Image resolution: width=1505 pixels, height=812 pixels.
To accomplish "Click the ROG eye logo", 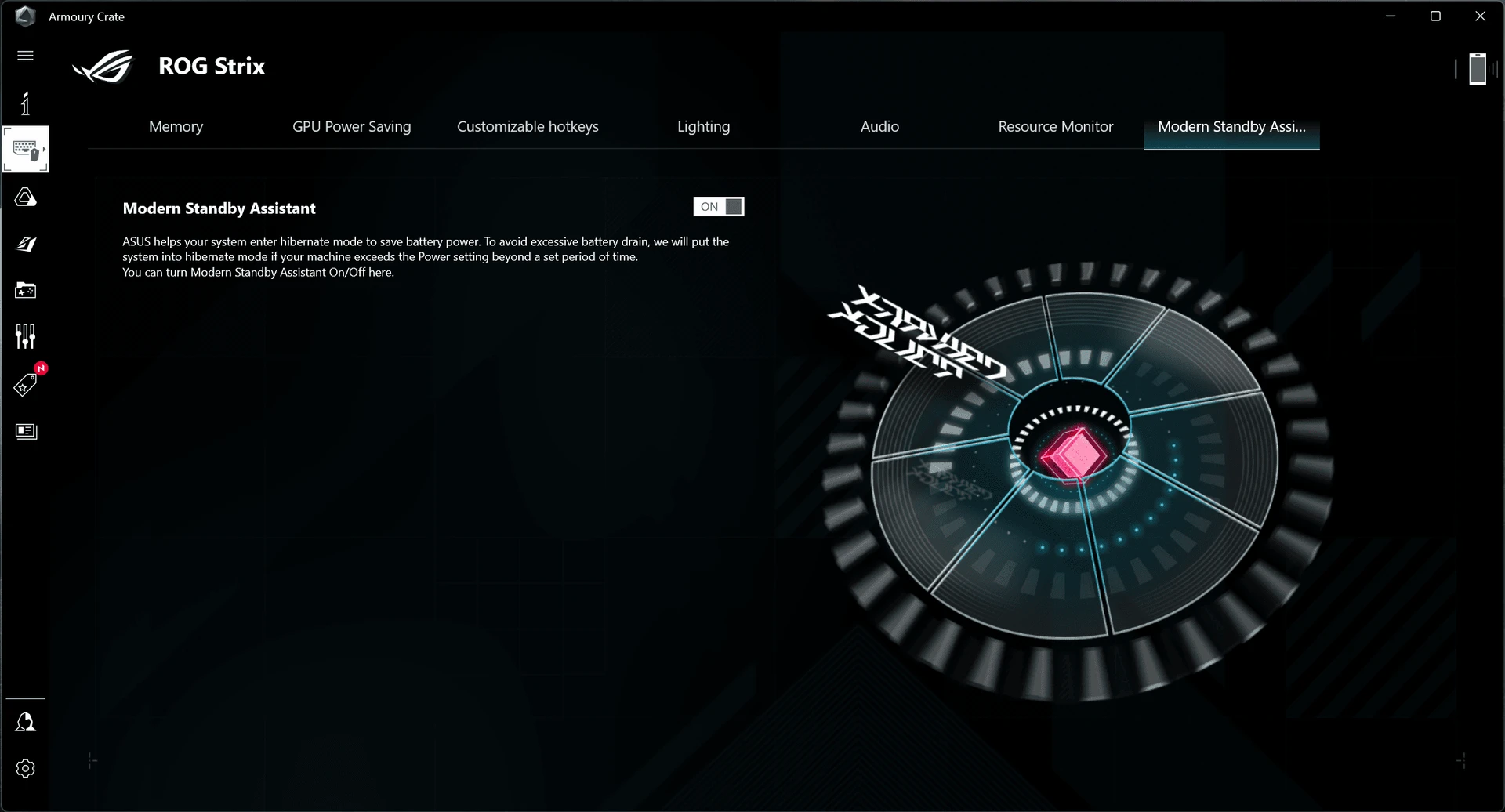I will pos(103,67).
